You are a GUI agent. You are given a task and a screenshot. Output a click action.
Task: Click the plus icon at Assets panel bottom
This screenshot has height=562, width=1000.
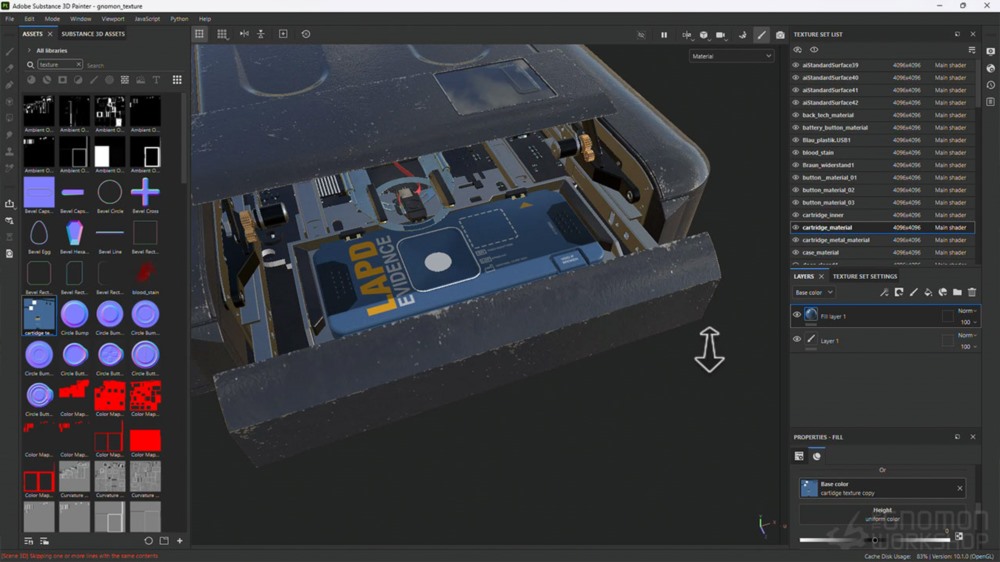tap(180, 541)
